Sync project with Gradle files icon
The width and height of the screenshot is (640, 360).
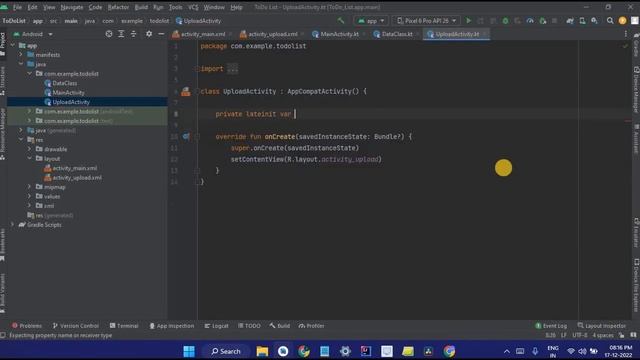(x=570, y=20)
